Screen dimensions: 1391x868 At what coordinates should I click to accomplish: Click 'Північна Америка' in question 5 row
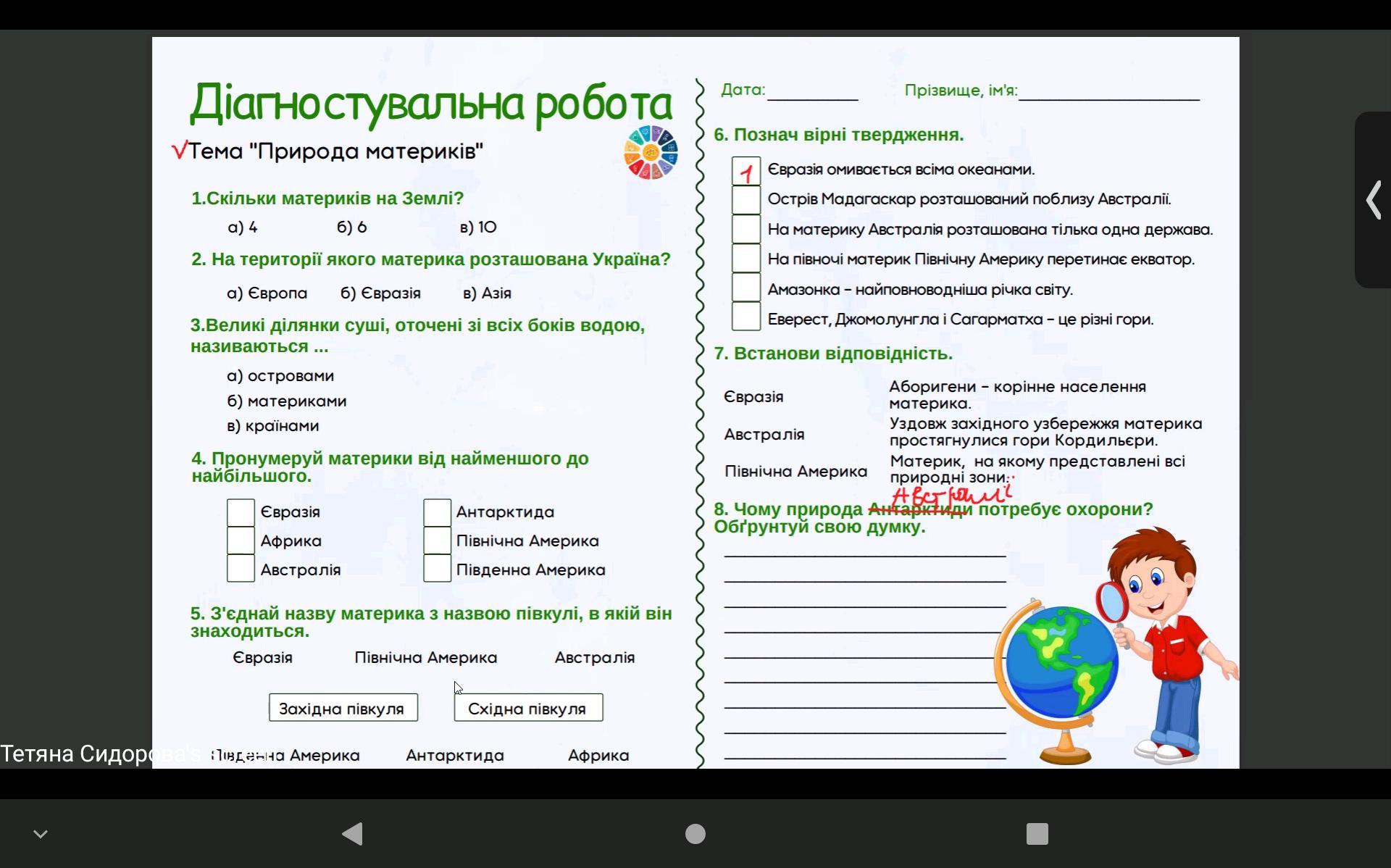tap(426, 658)
